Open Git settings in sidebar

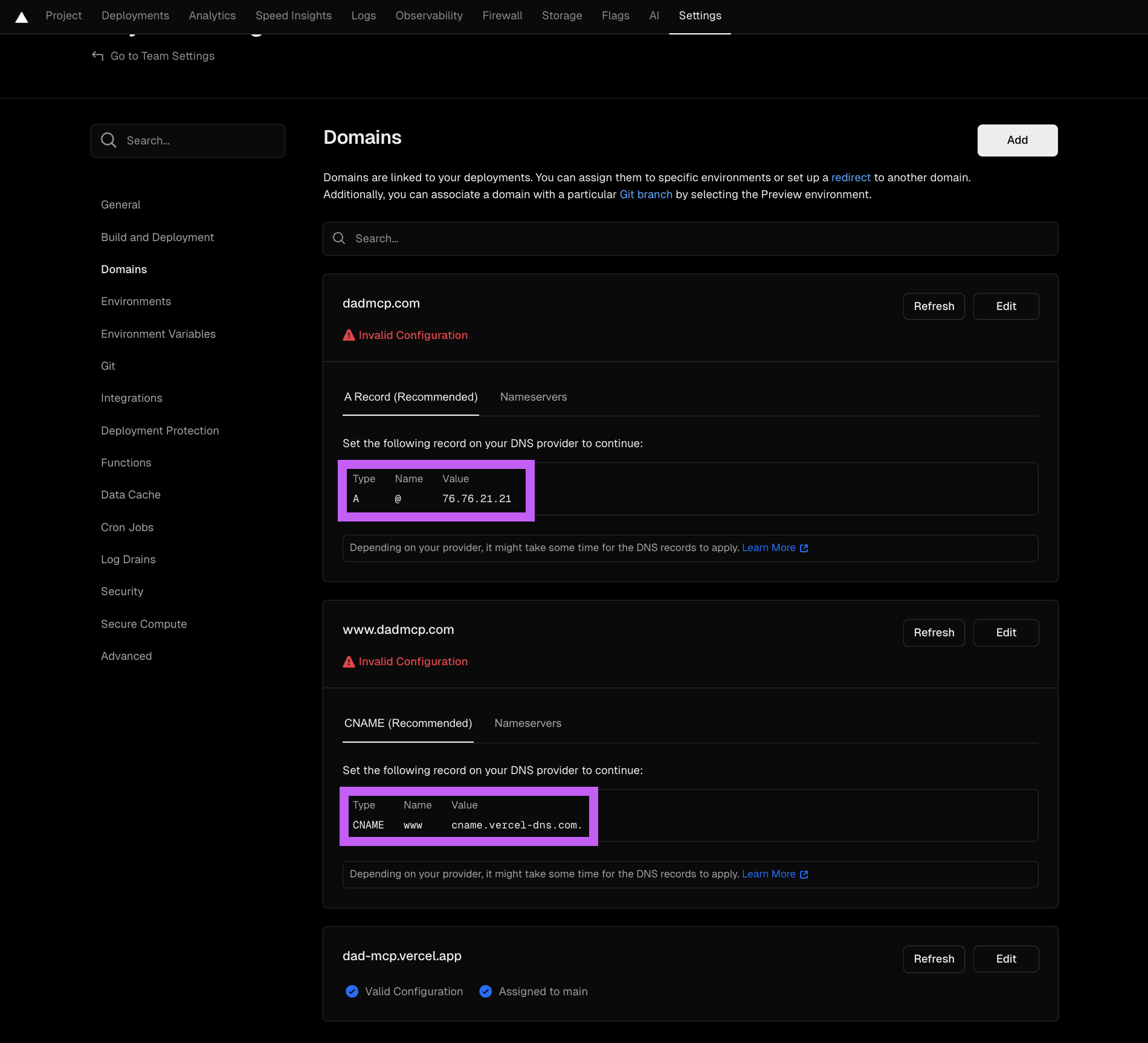tap(108, 366)
